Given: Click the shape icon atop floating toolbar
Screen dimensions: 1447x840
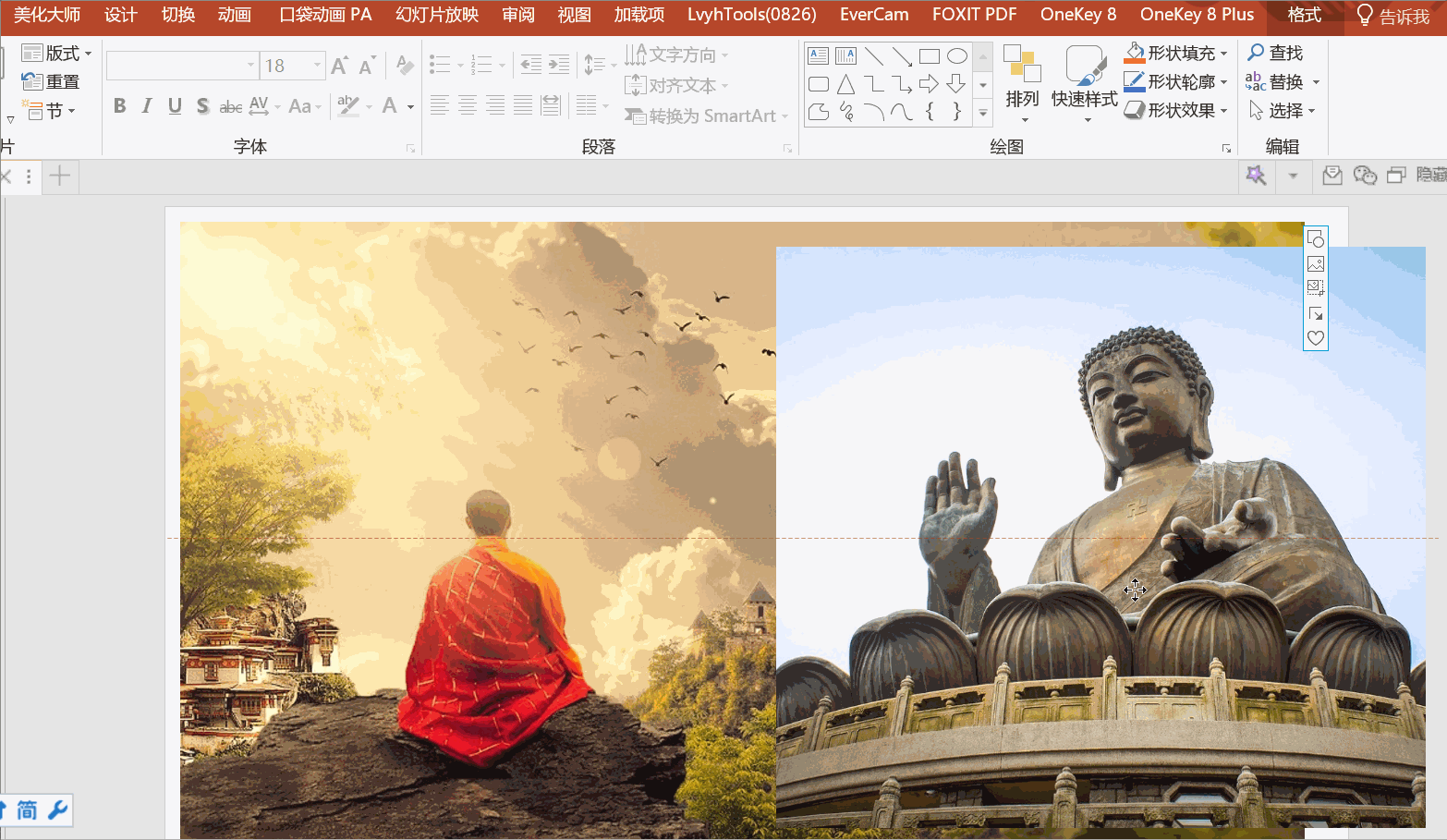Looking at the screenshot, I should (x=1316, y=239).
